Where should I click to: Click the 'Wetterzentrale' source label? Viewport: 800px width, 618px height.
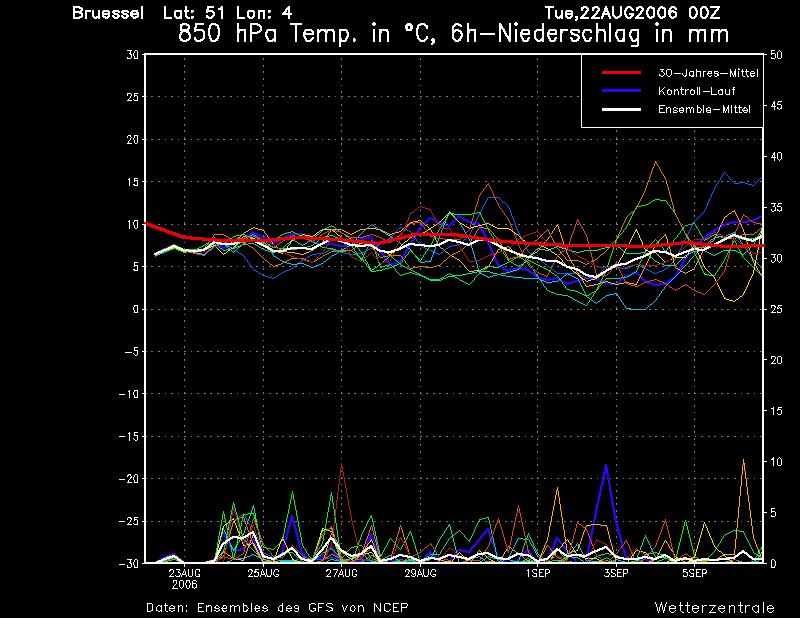[715, 608]
